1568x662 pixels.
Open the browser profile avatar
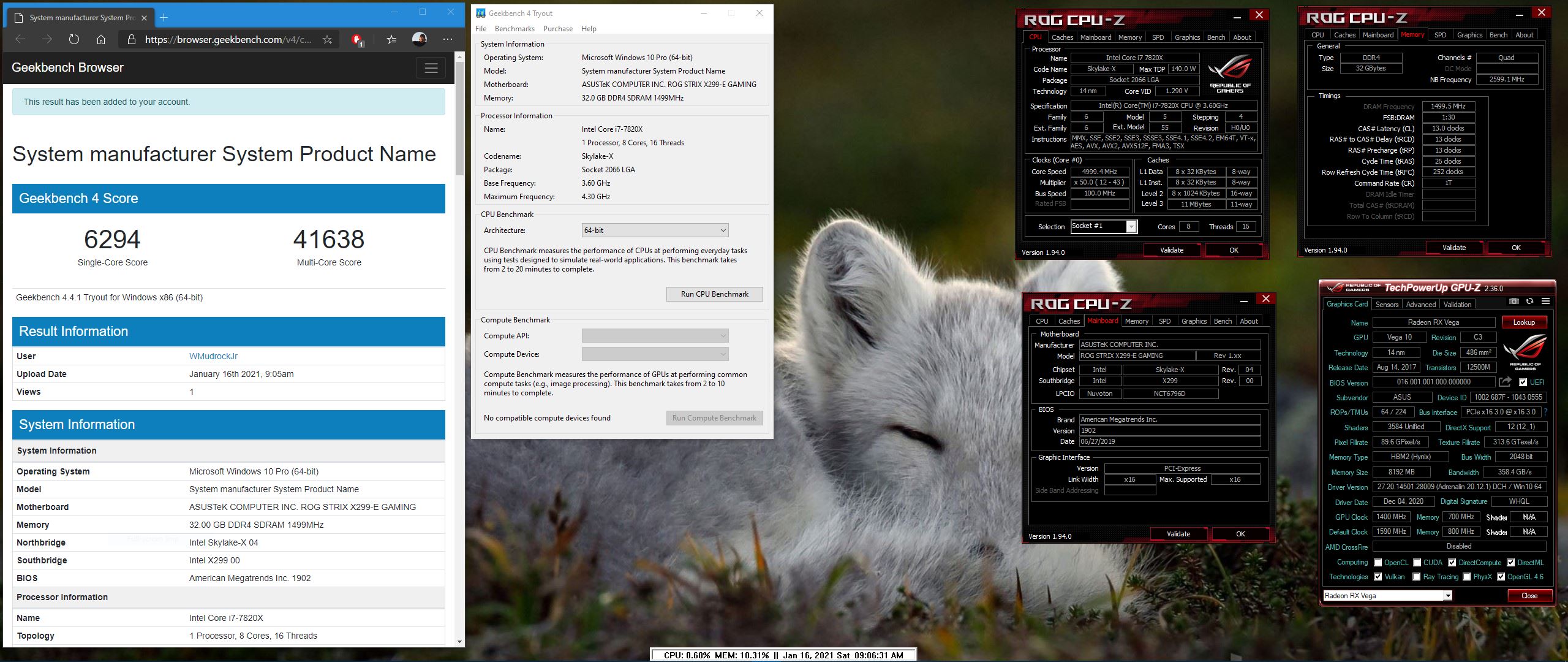420,39
